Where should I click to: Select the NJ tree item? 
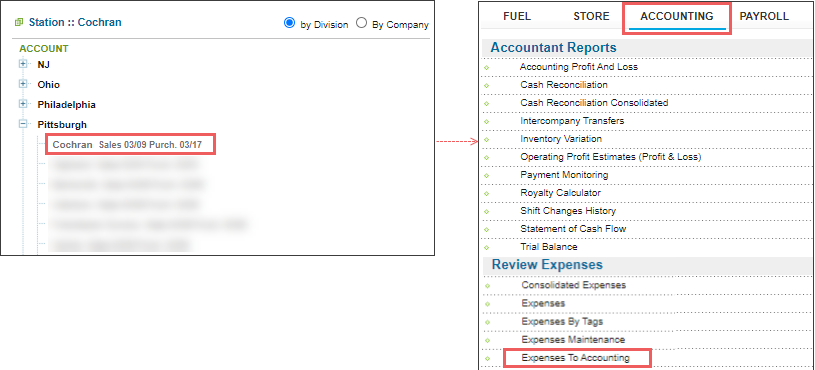tap(44, 65)
